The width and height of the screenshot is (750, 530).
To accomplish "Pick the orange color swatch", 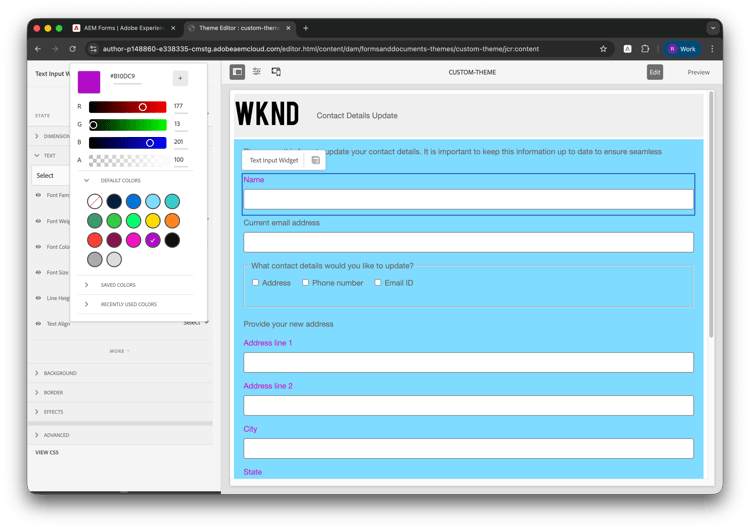I will tap(172, 221).
